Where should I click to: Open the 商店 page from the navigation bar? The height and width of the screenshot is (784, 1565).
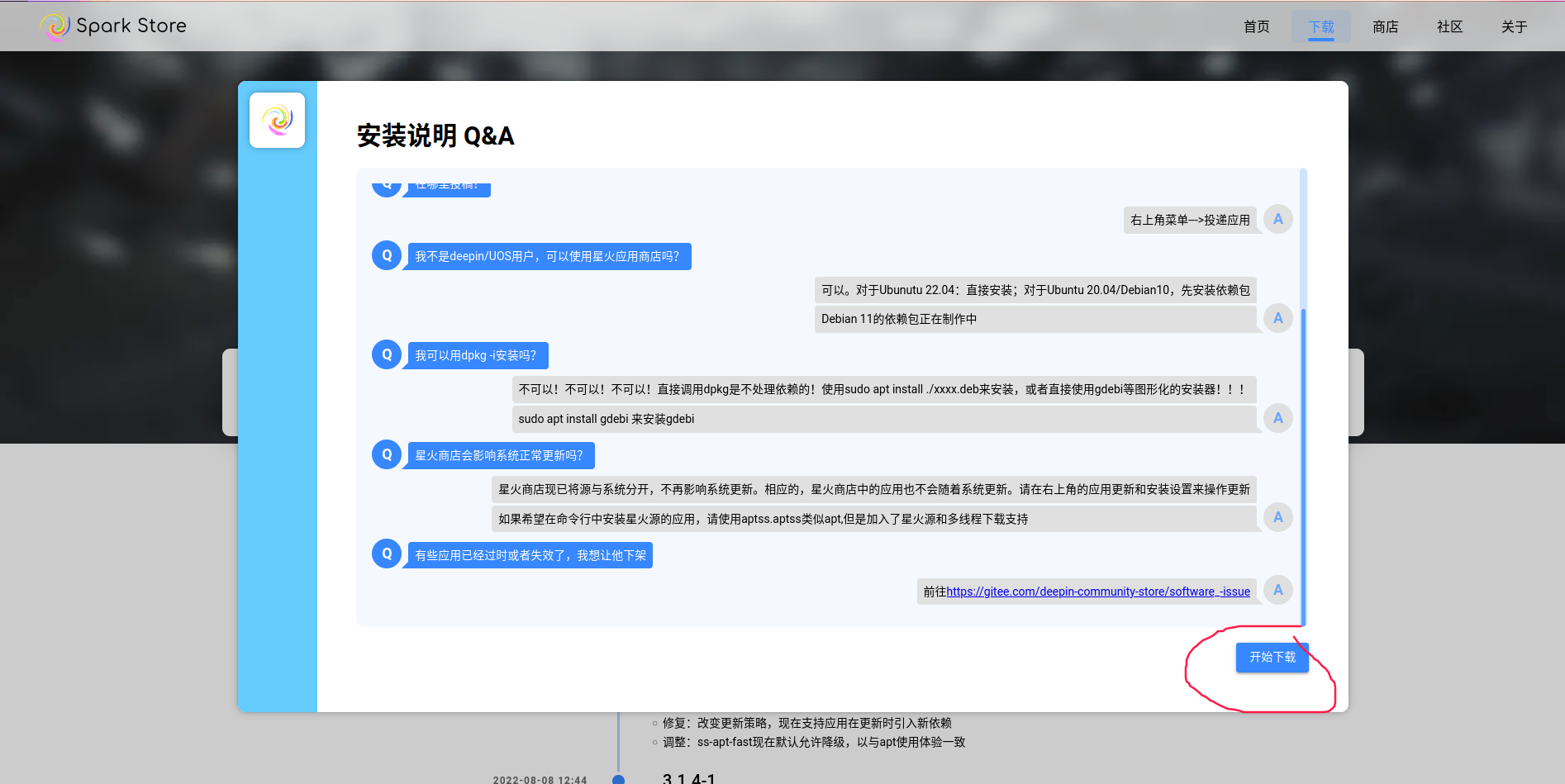[x=1385, y=26]
